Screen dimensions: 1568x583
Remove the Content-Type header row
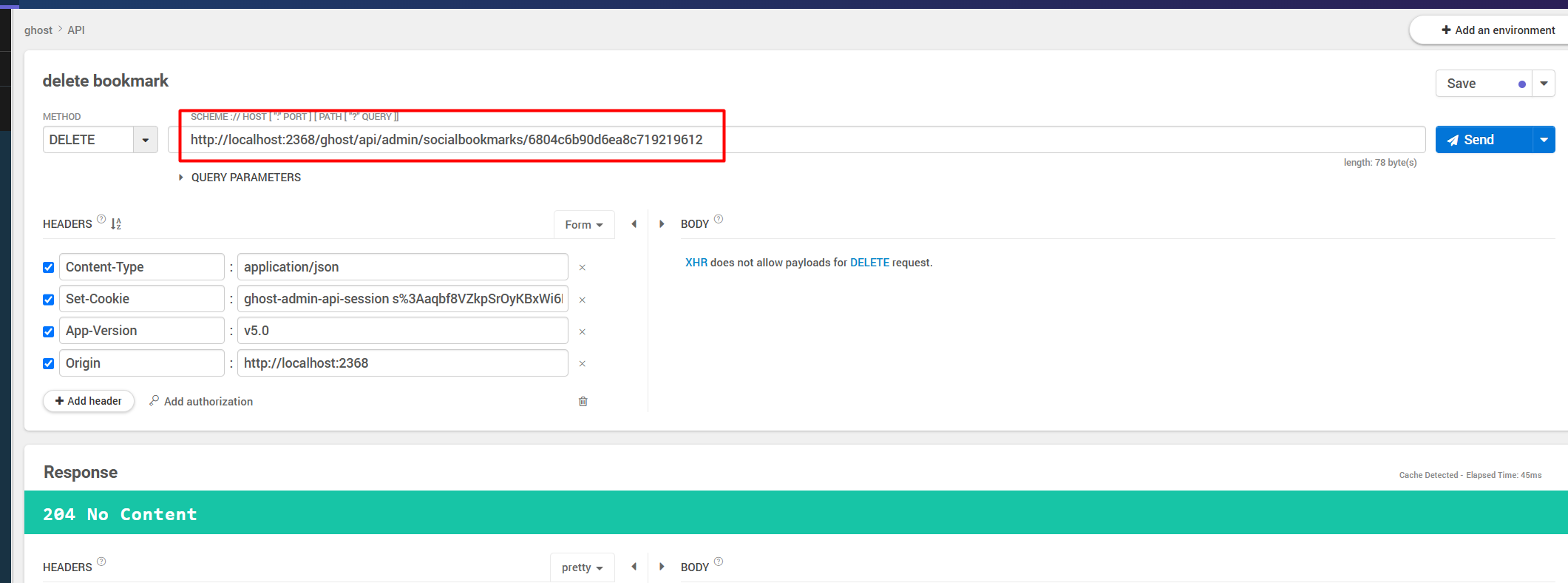tap(582, 268)
